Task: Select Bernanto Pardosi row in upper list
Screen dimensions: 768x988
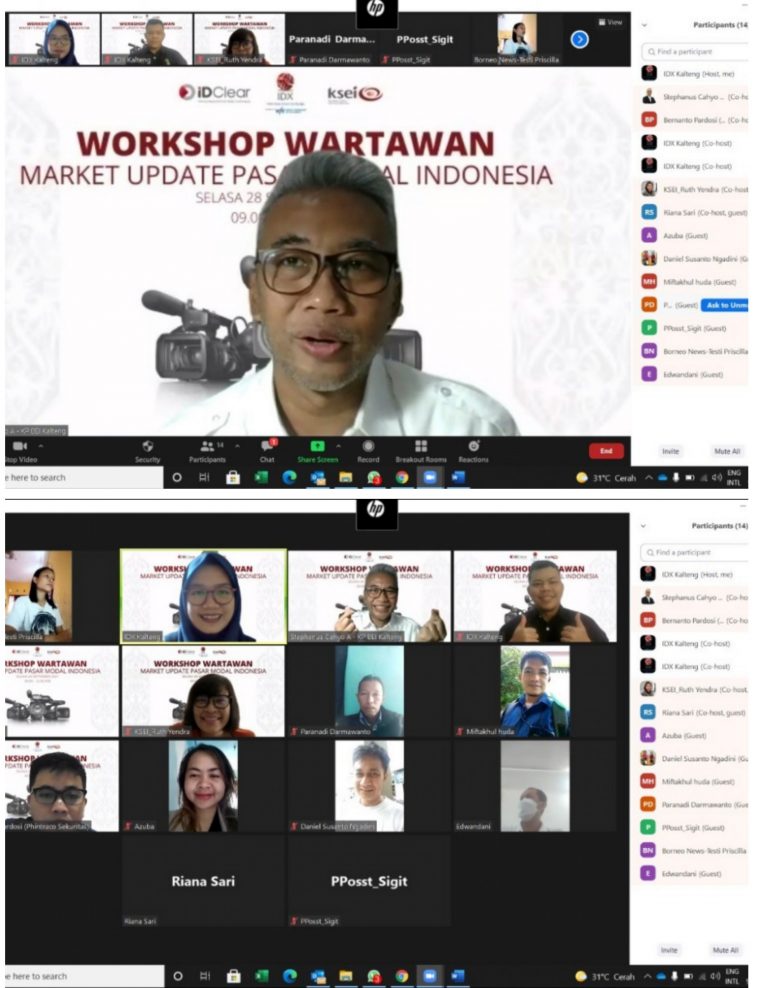Action: (x=694, y=120)
